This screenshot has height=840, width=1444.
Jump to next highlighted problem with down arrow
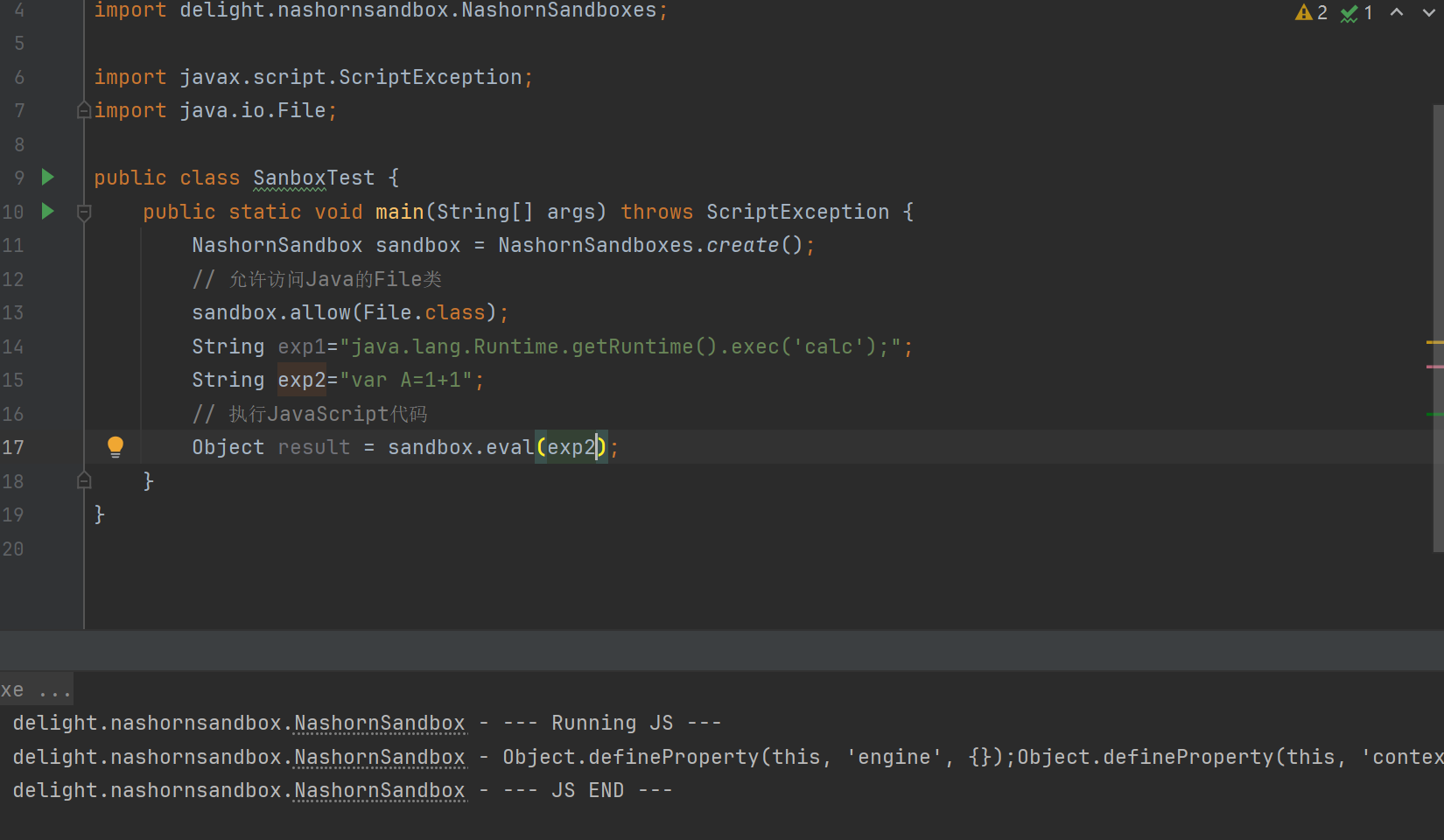pyautogui.click(x=1428, y=12)
